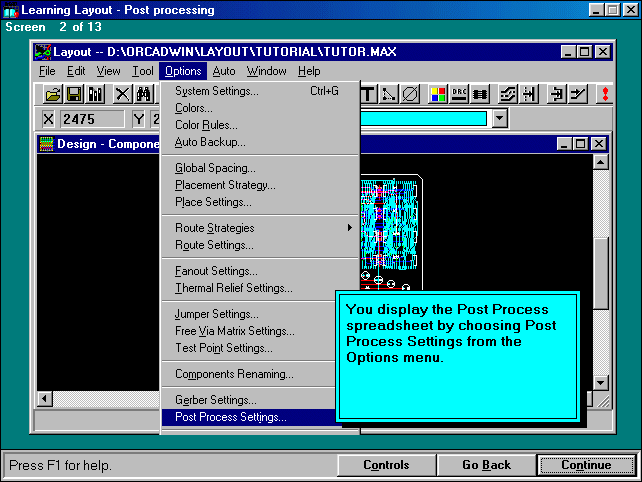Click the Save diskette toolbar icon
Image resolution: width=642 pixels, height=482 pixels.
click(74, 94)
